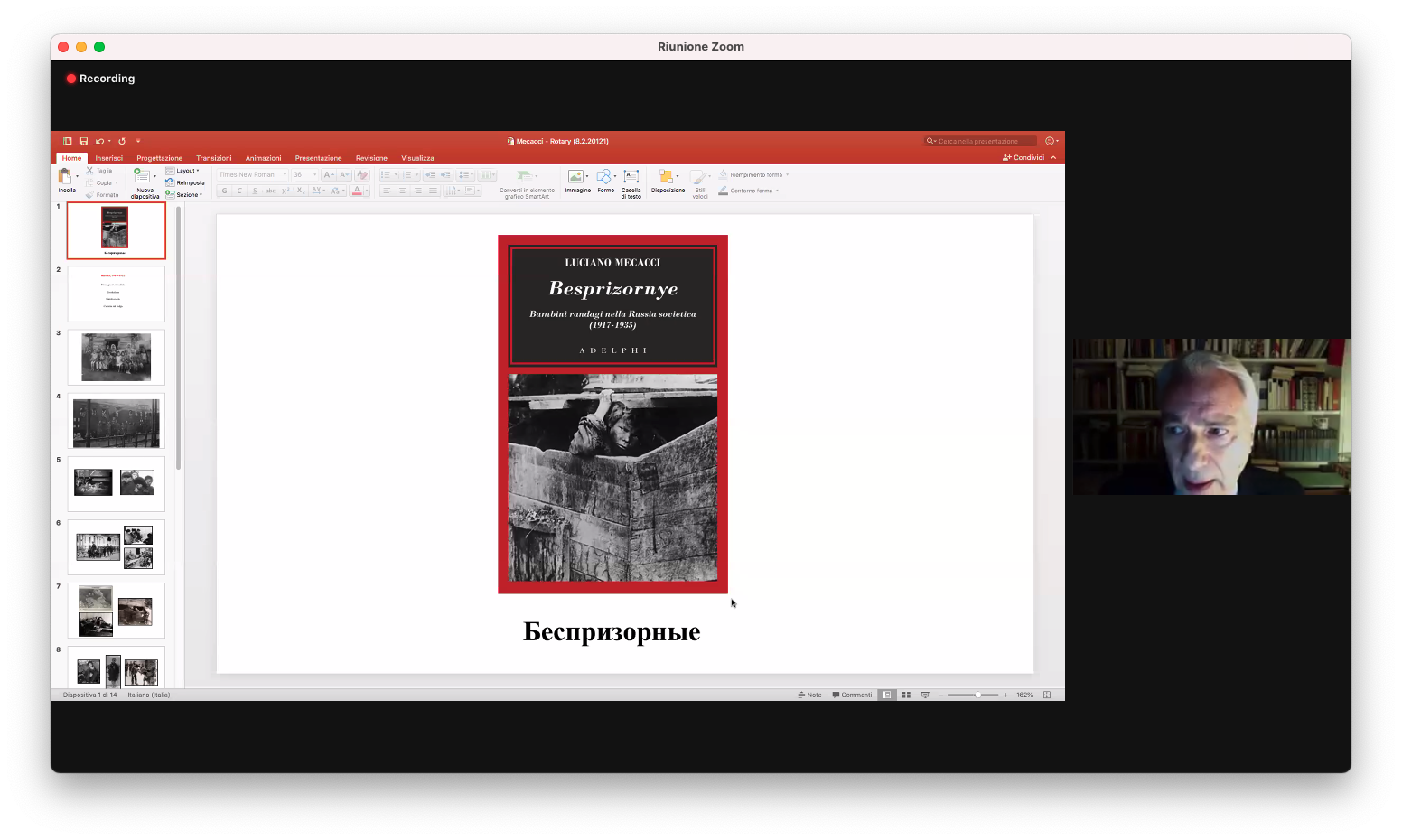This screenshot has height=840, width=1402.
Task: Click the Formato format painter icon
Action: [89, 194]
